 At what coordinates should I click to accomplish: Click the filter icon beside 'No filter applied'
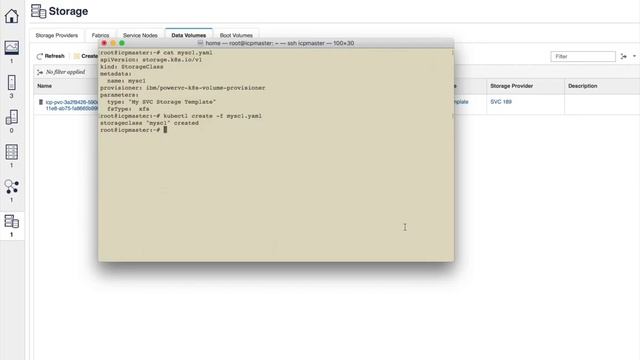point(40,72)
